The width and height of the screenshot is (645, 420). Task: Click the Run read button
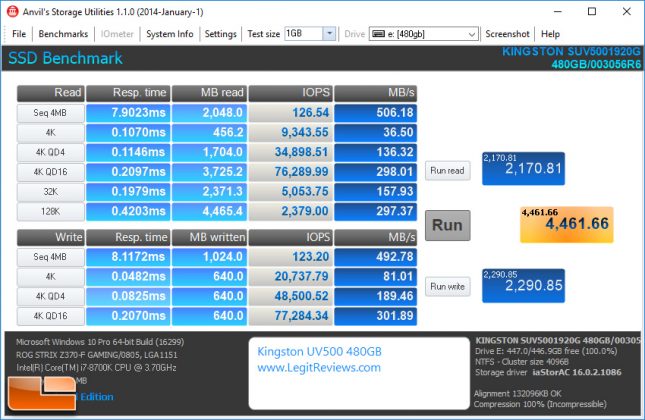[x=448, y=170]
